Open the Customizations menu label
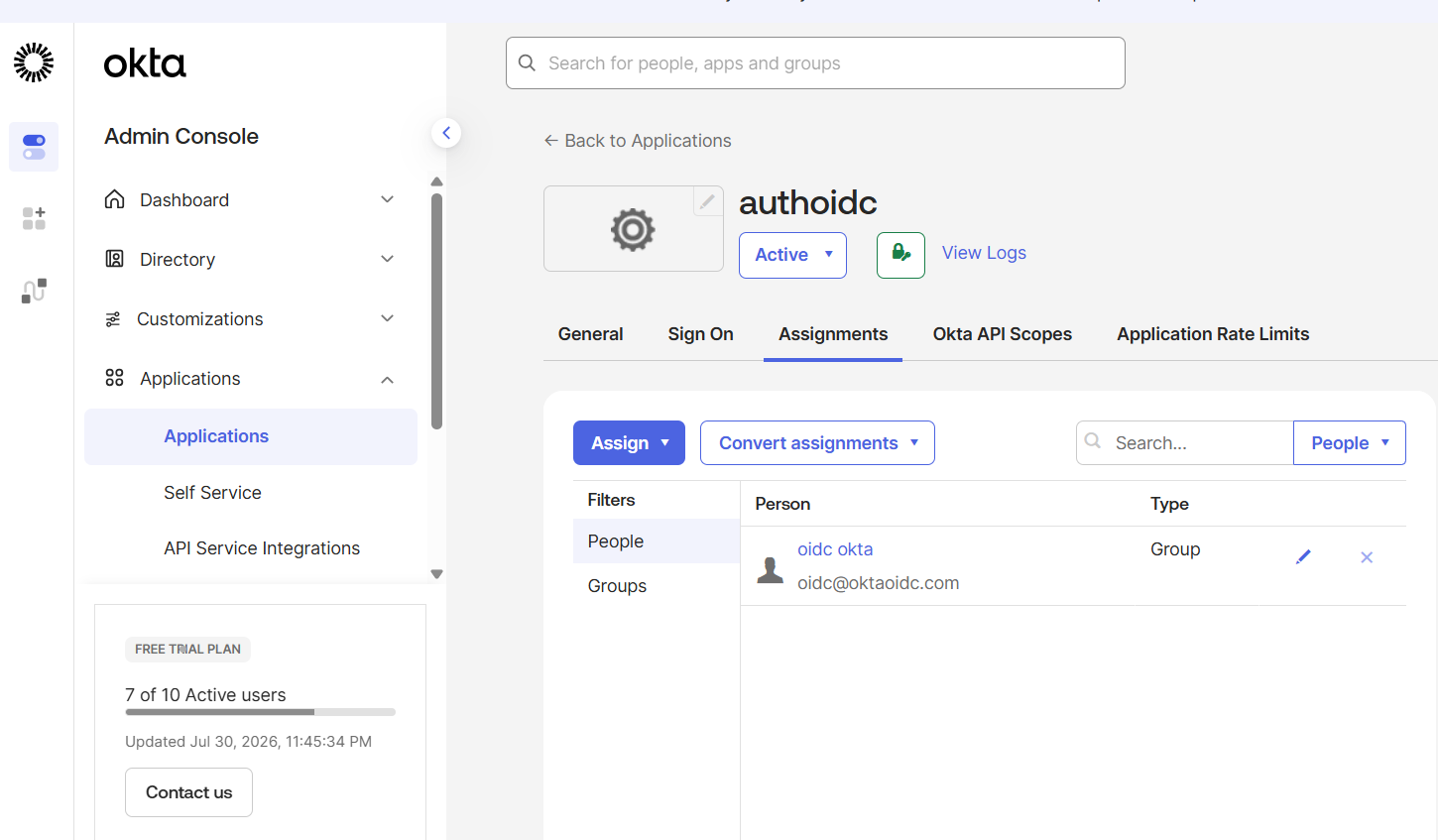 click(x=200, y=319)
